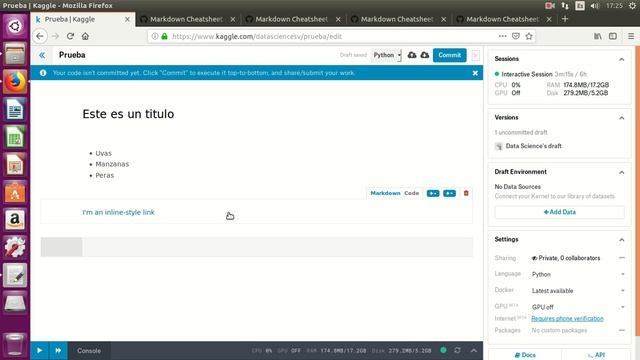Delete the cell with the trash icon
Screen dimensions: 640x360
[x=466, y=193]
